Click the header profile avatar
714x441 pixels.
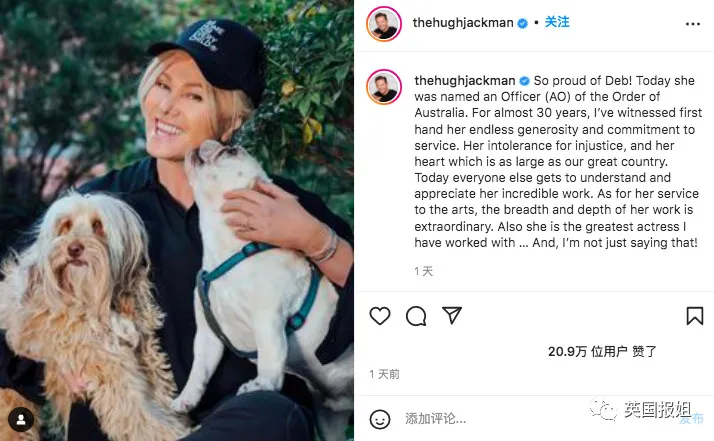[x=384, y=24]
